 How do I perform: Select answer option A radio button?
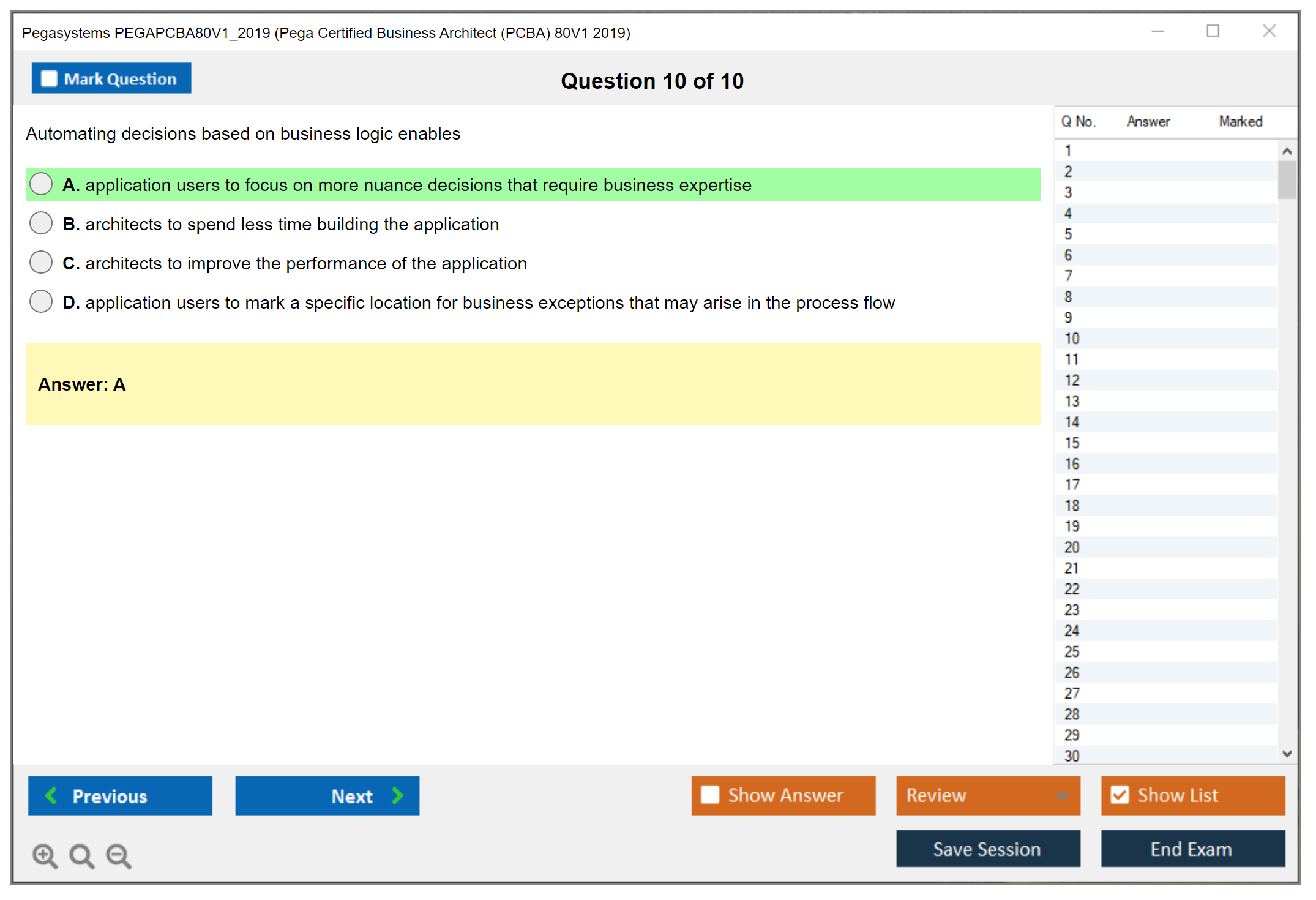coord(41,184)
